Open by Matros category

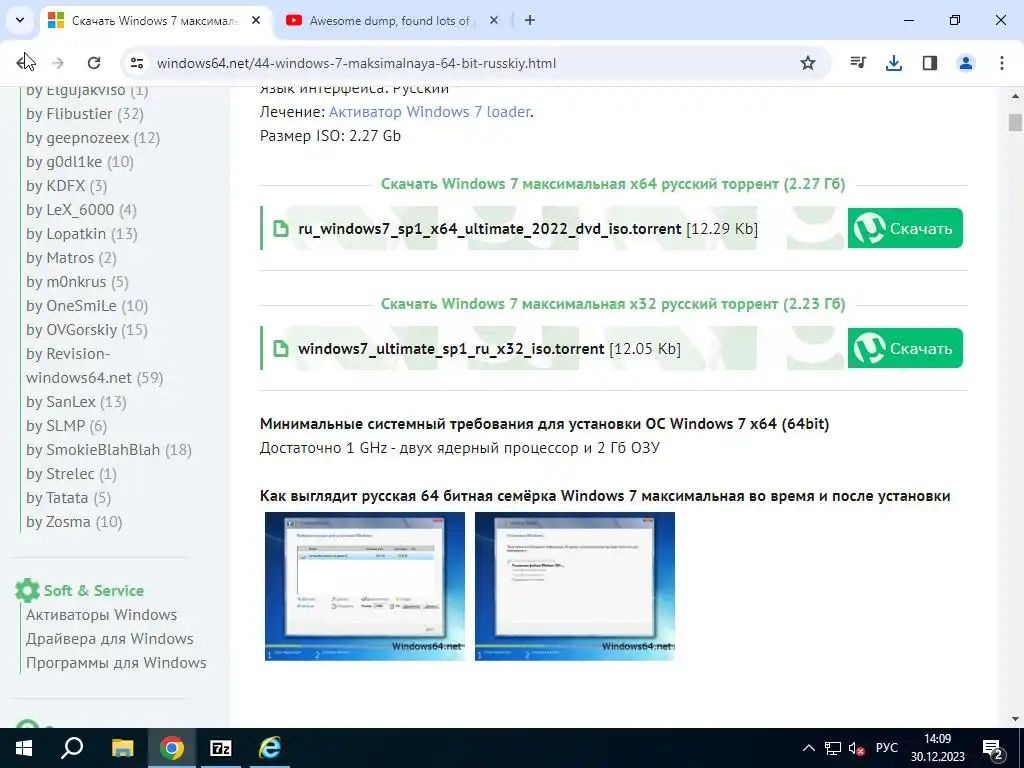[60, 258]
